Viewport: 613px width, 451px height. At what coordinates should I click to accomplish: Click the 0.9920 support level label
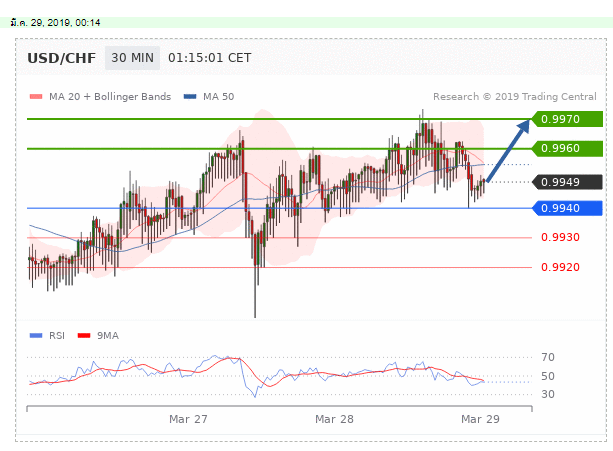point(560,267)
